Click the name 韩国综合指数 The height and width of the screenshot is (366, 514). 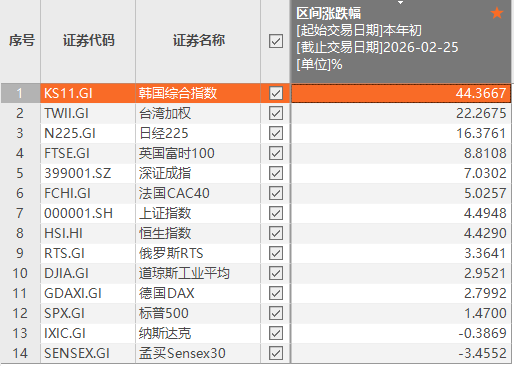point(178,93)
